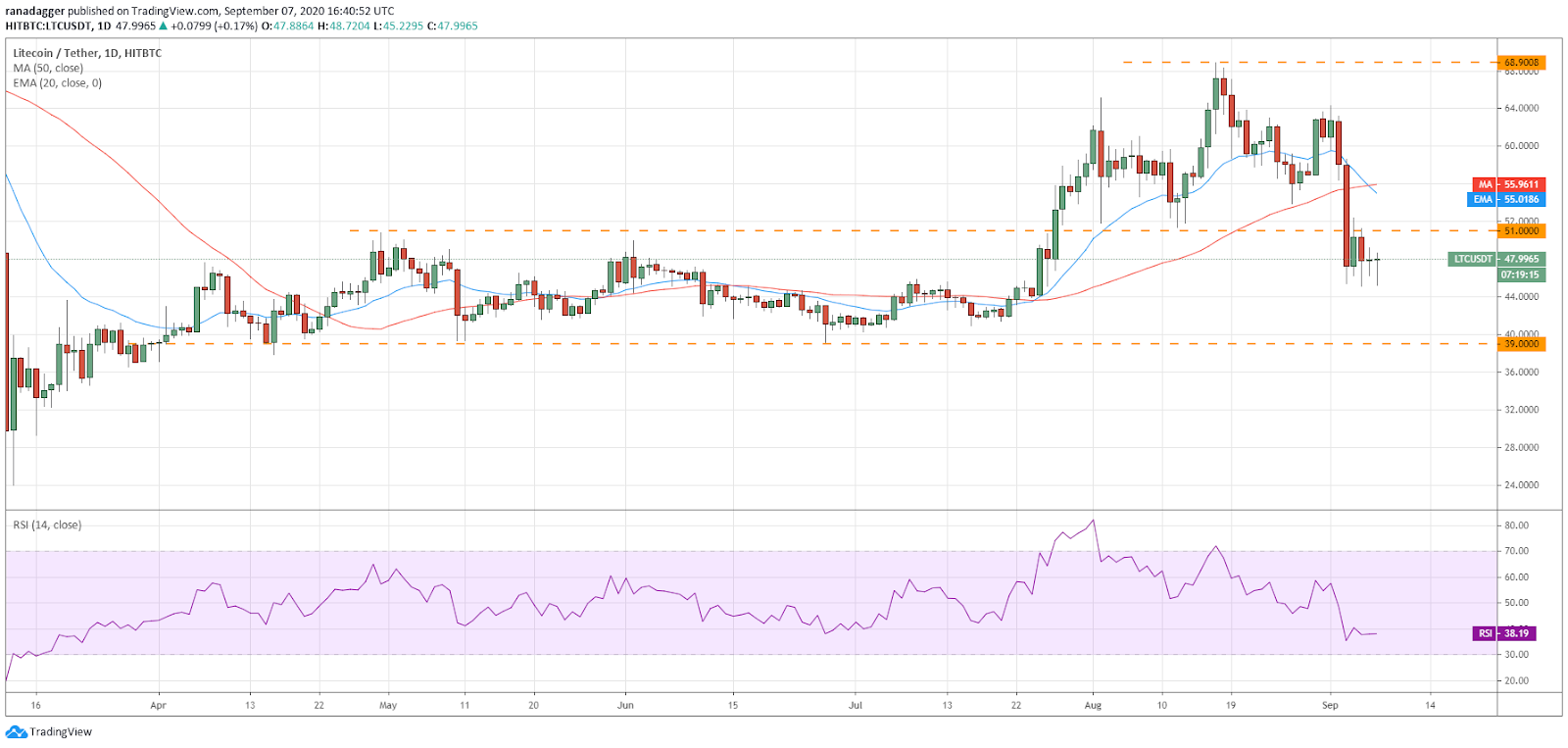
Task: Click the 'RSI (14, close)' pane label
Action: pos(47,525)
